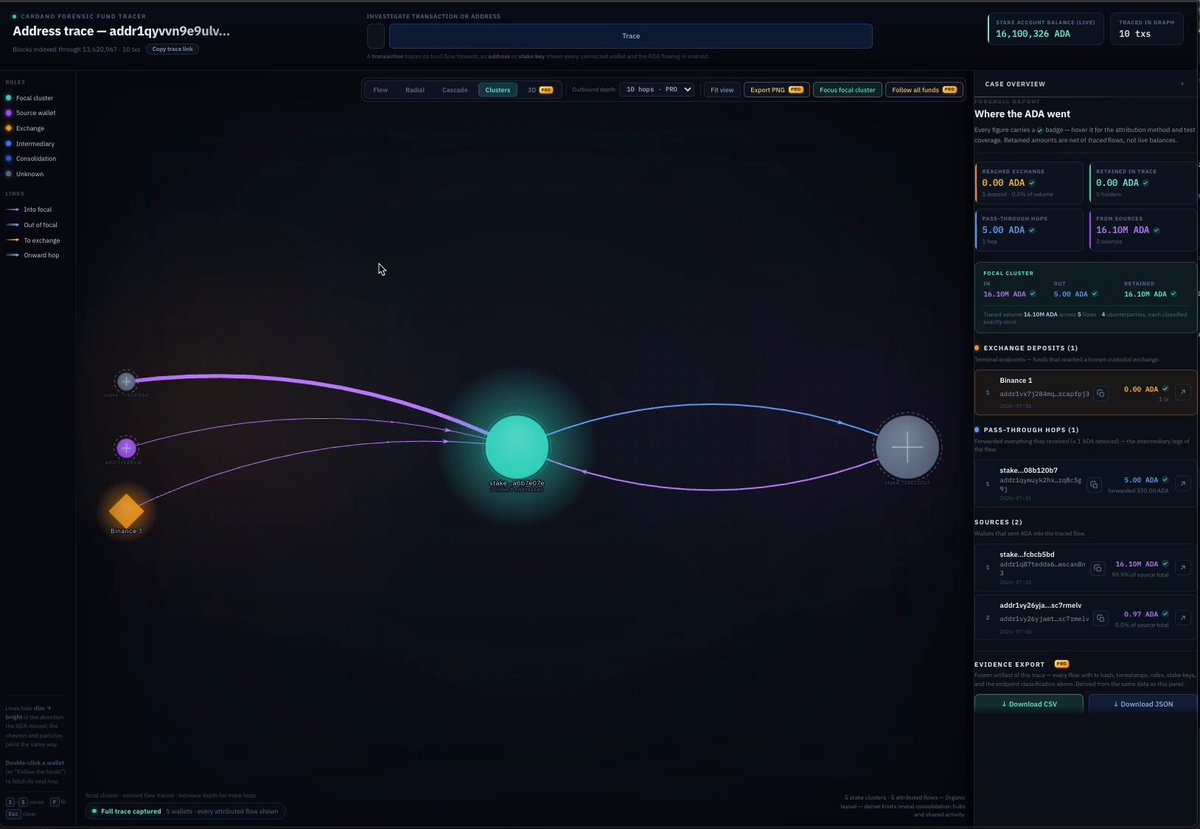The width and height of the screenshot is (1200, 829).
Task: Select the purple source wallet node
Action: pyautogui.click(x=126, y=448)
